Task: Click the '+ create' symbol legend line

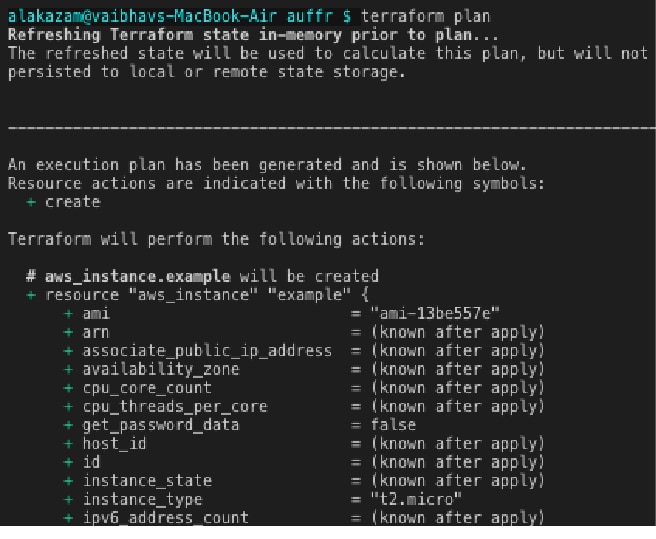Action: click(64, 202)
